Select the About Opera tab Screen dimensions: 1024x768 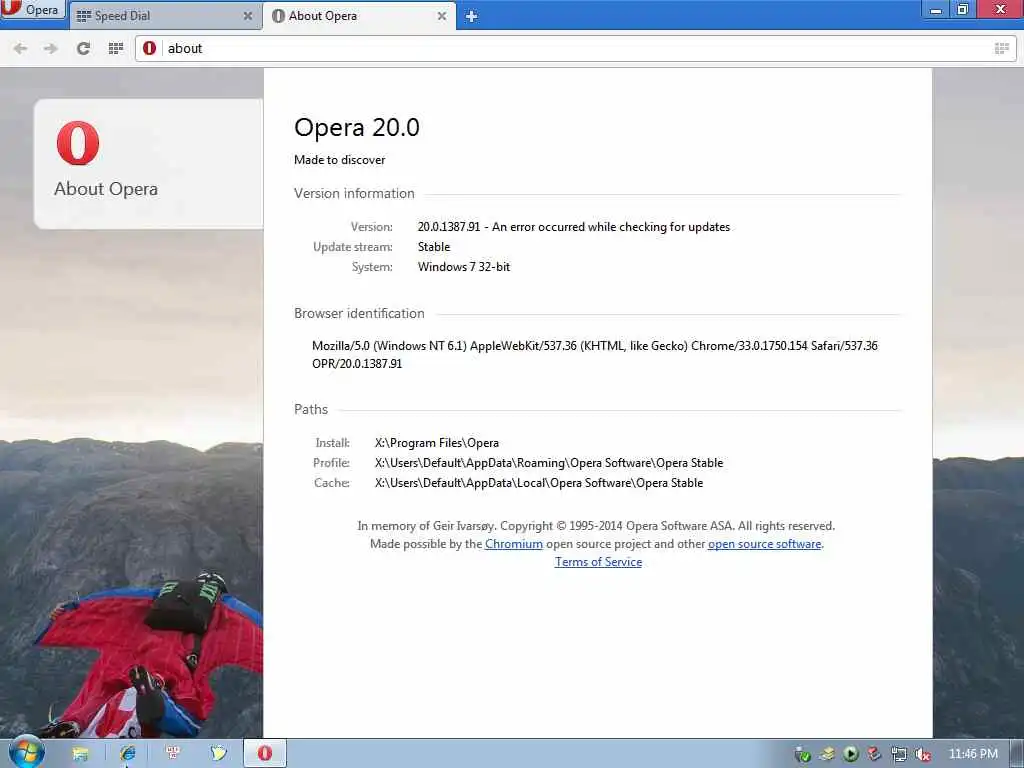tap(359, 16)
